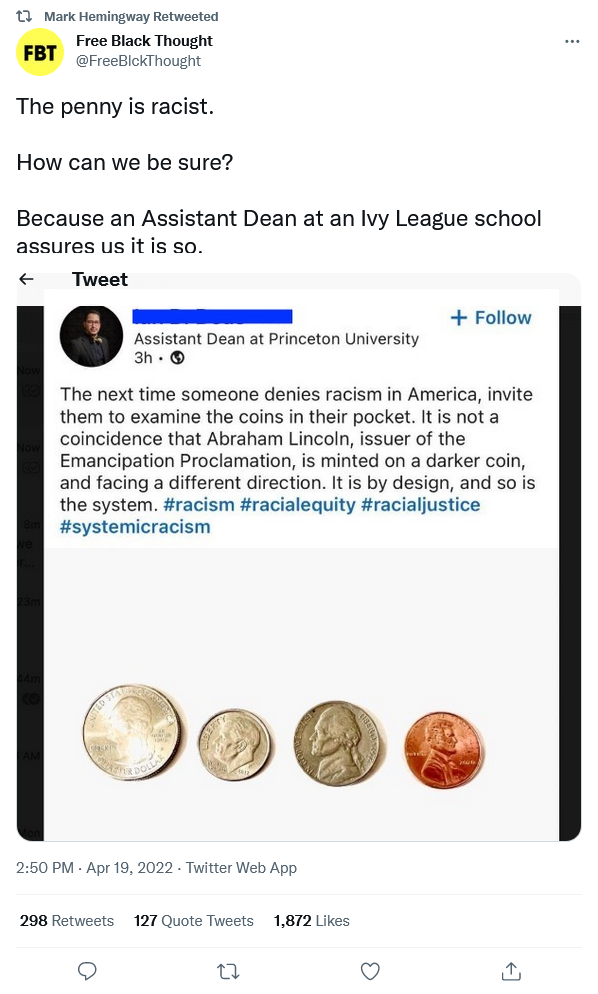This screenshot has height=994, width=598.
Task: Open the #racism hashtag
Action: (x=198, y=505)
